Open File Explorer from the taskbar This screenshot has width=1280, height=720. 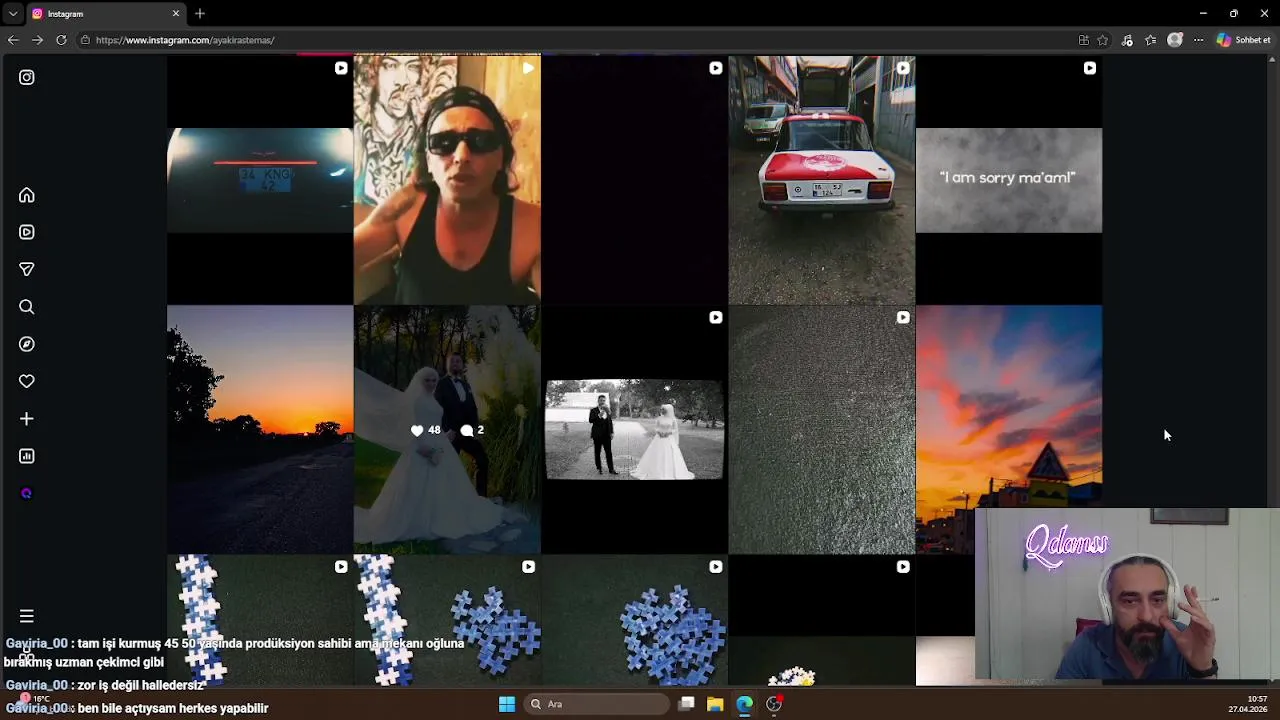(715, 704)
